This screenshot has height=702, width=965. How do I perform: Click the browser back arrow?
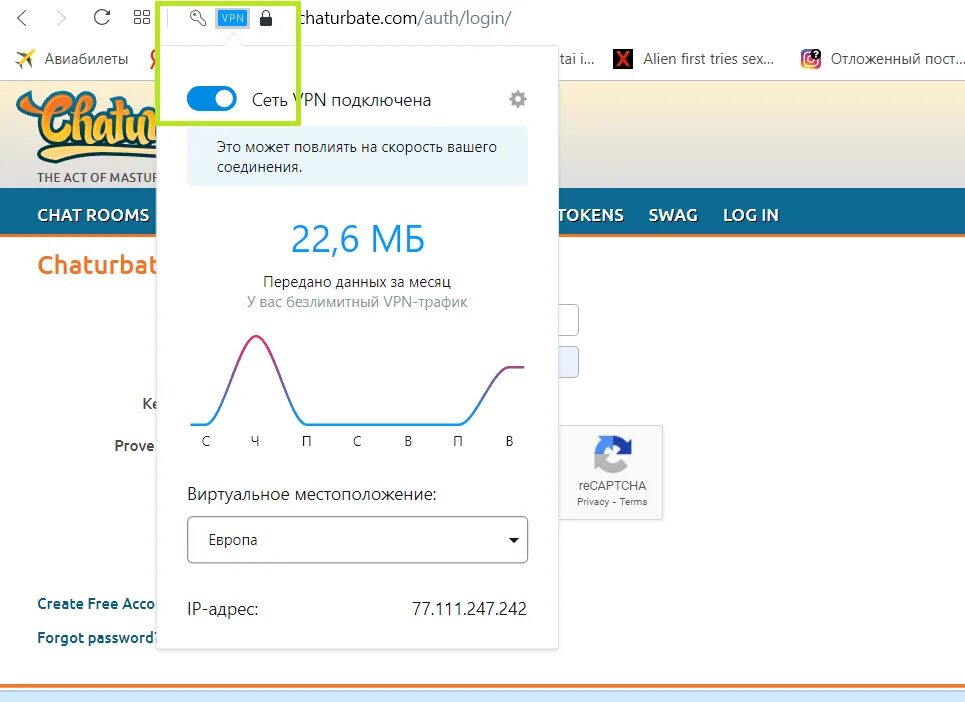[x=22, y=18]
